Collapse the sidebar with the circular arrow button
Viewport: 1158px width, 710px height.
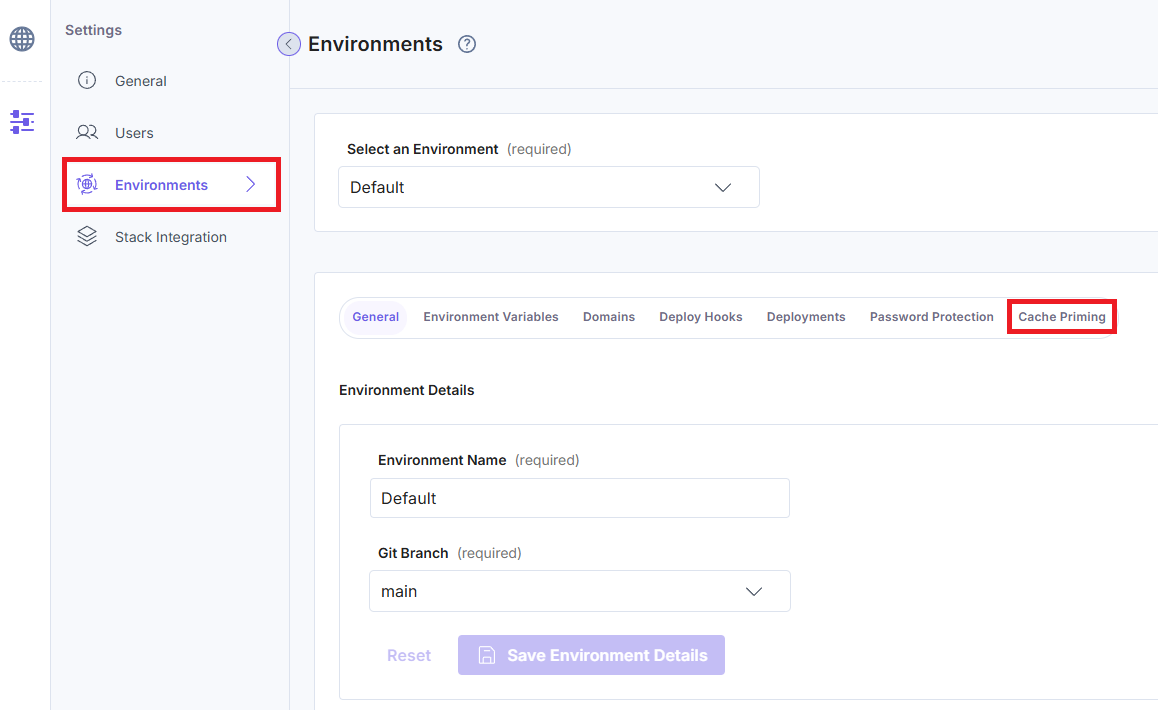289,44
